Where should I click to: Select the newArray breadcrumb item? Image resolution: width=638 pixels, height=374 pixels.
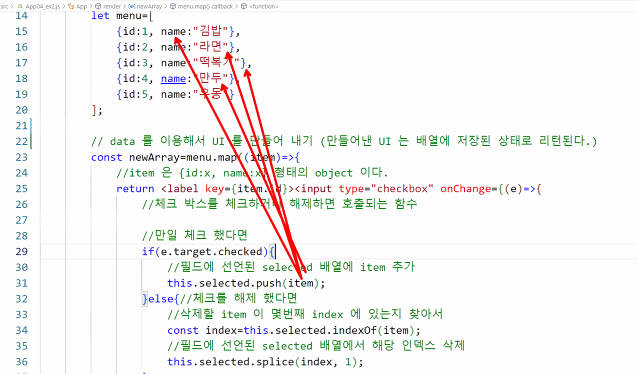(x=149, y=7)
